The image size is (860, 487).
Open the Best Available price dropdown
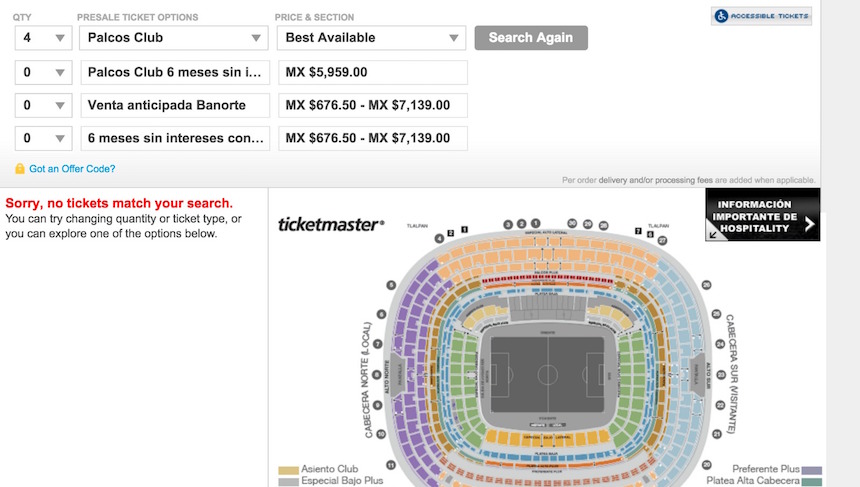(371, 38)
